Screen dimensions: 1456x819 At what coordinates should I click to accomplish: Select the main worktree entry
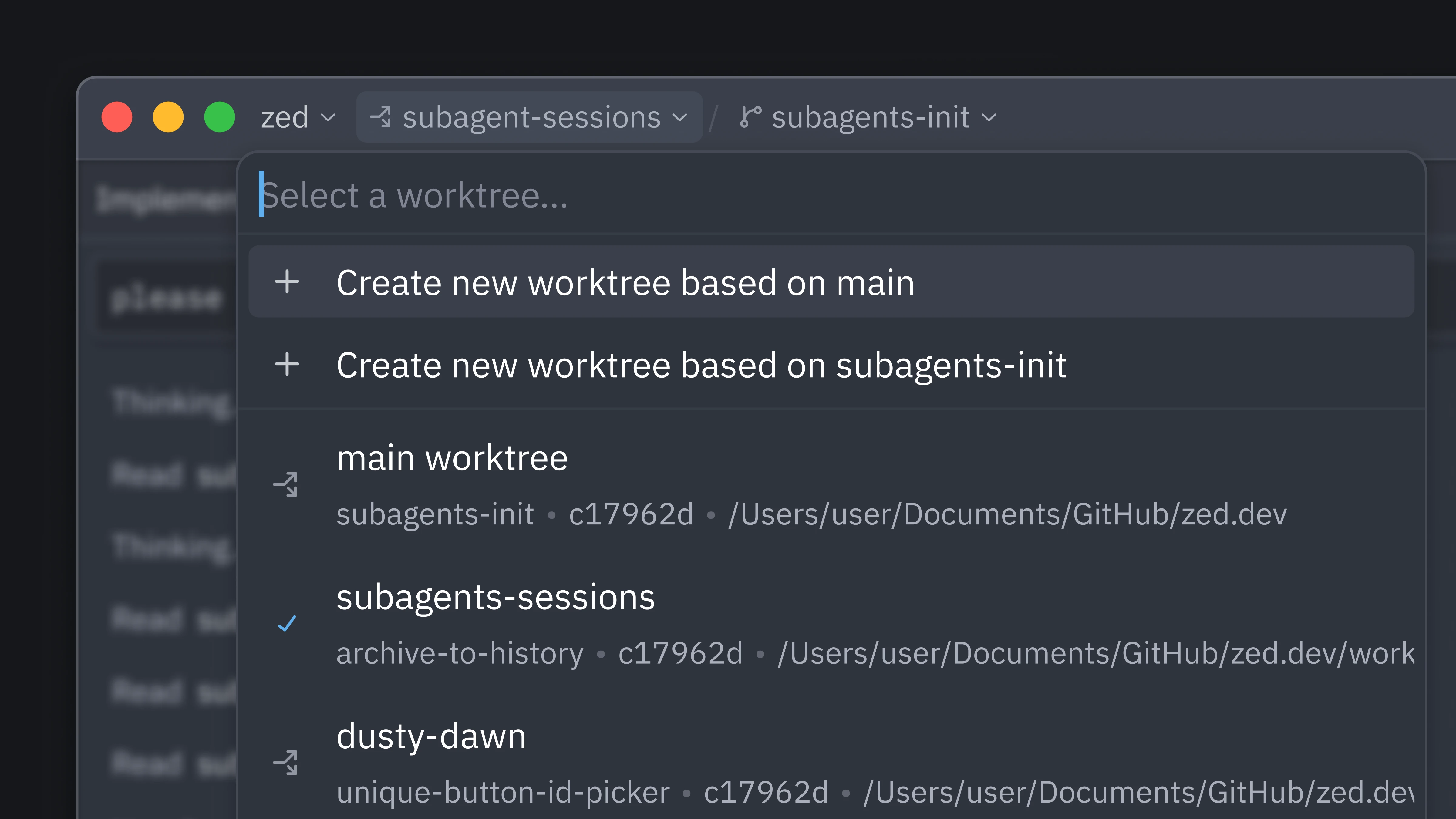452,458
